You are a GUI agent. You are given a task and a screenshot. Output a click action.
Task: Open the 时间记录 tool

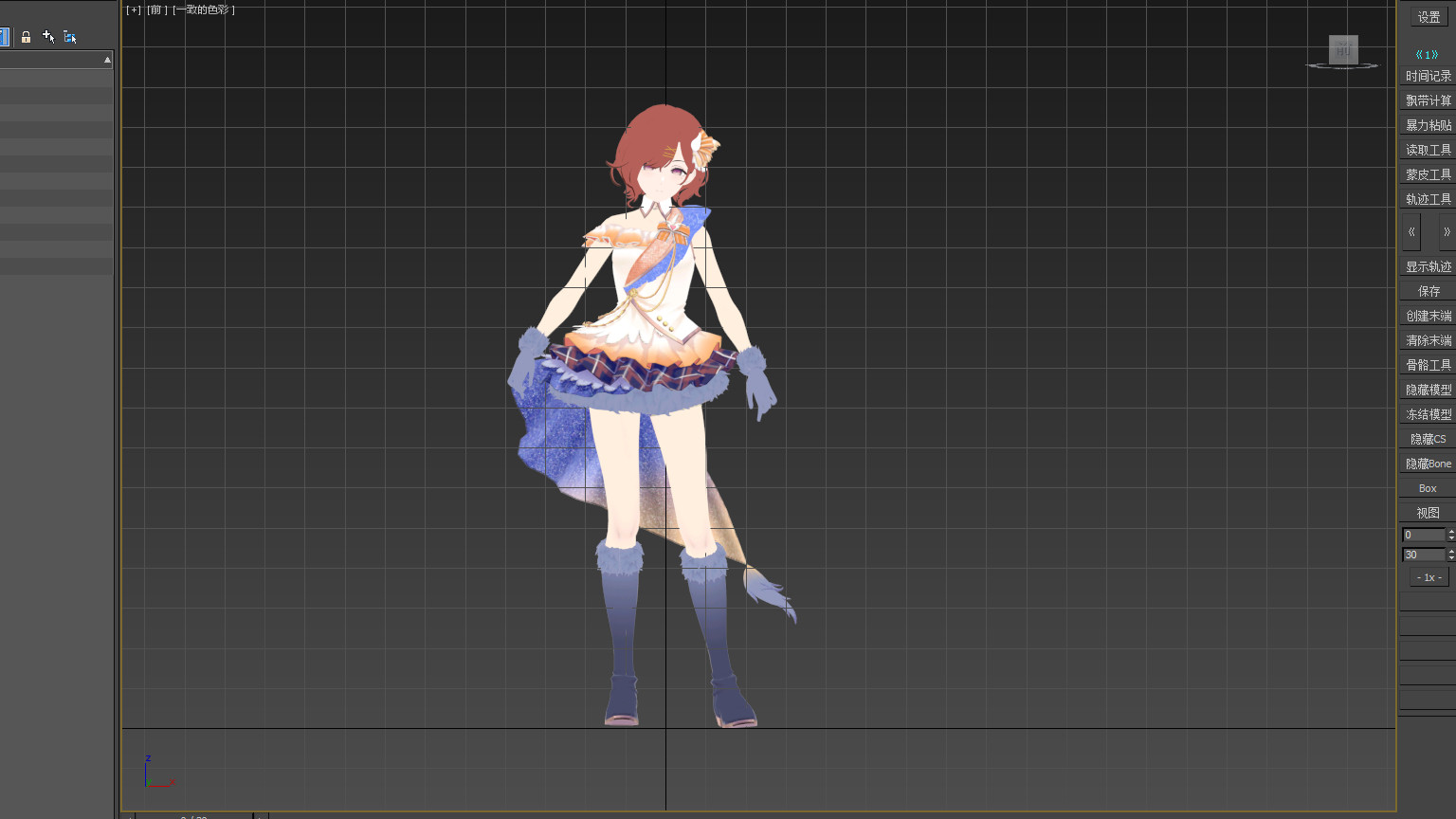click(x=1428, y=76)
